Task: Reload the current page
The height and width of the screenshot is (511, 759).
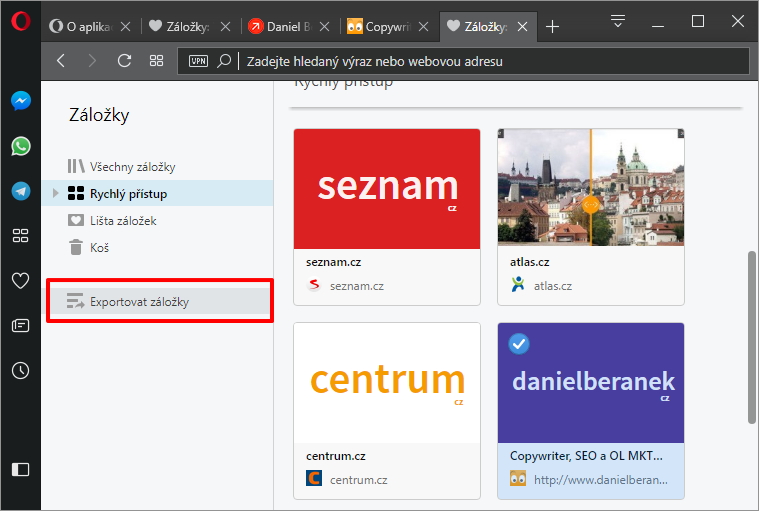Action: tap(124, 61)
